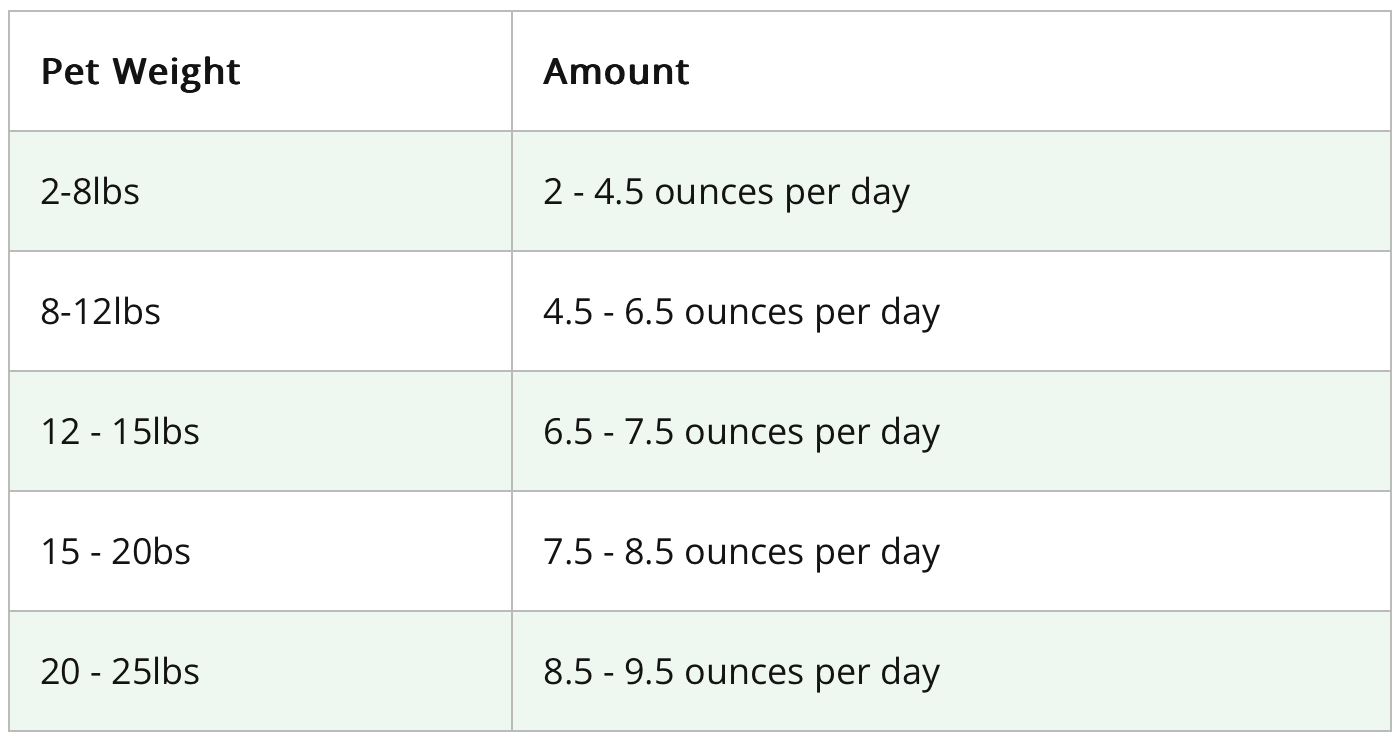Select the 12 - 15lbs weight cell
The image size is (1400, 748).
(x=120, y=431)
